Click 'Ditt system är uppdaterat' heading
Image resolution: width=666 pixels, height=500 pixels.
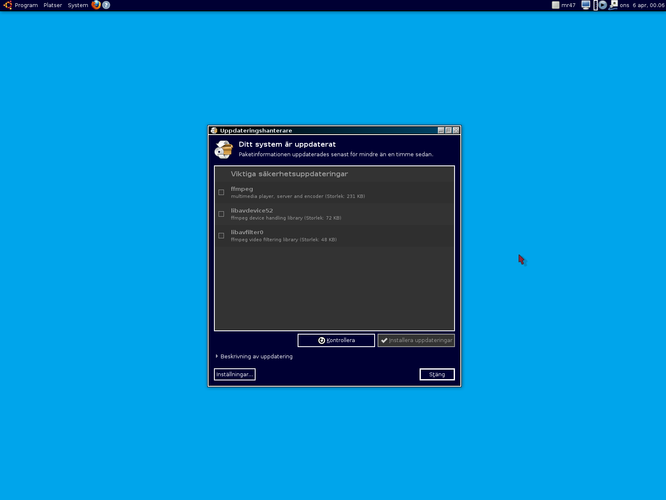tap(287, 144)
